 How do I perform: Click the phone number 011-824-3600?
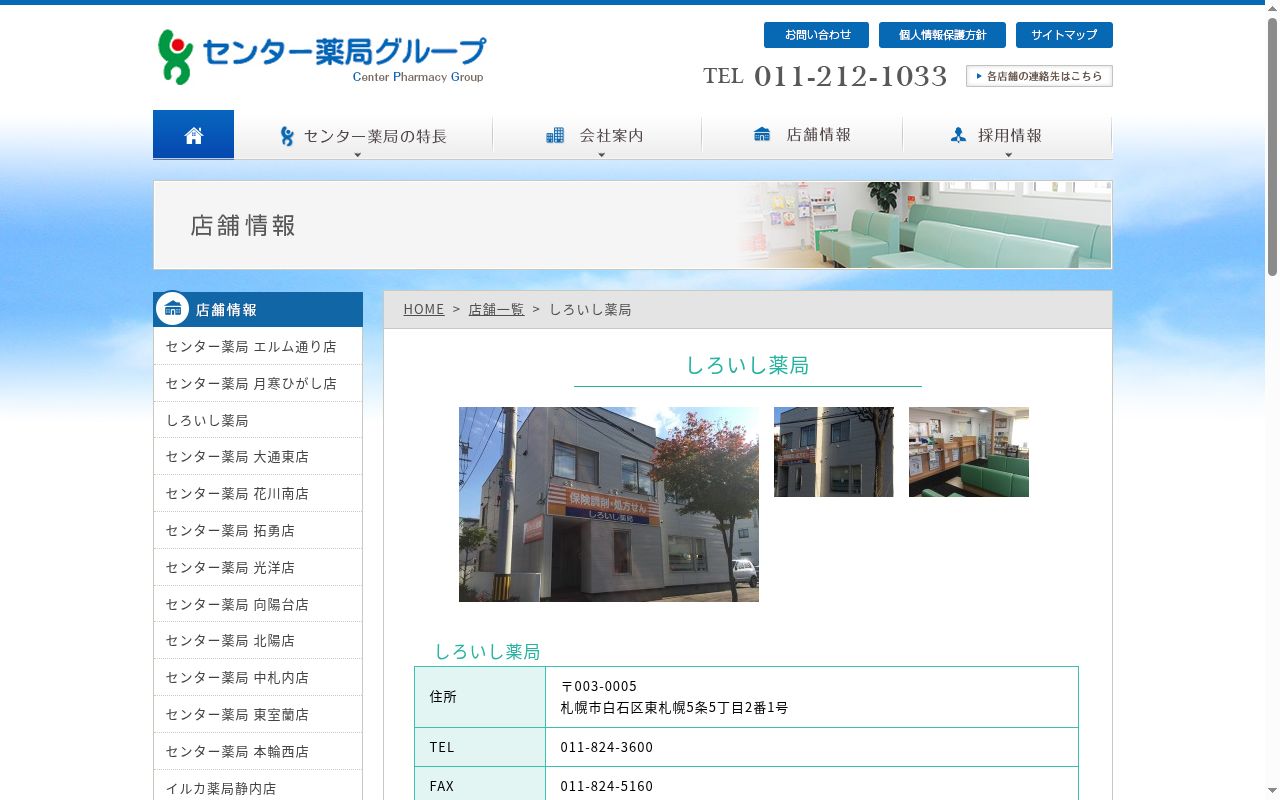(x=607, y=747)
